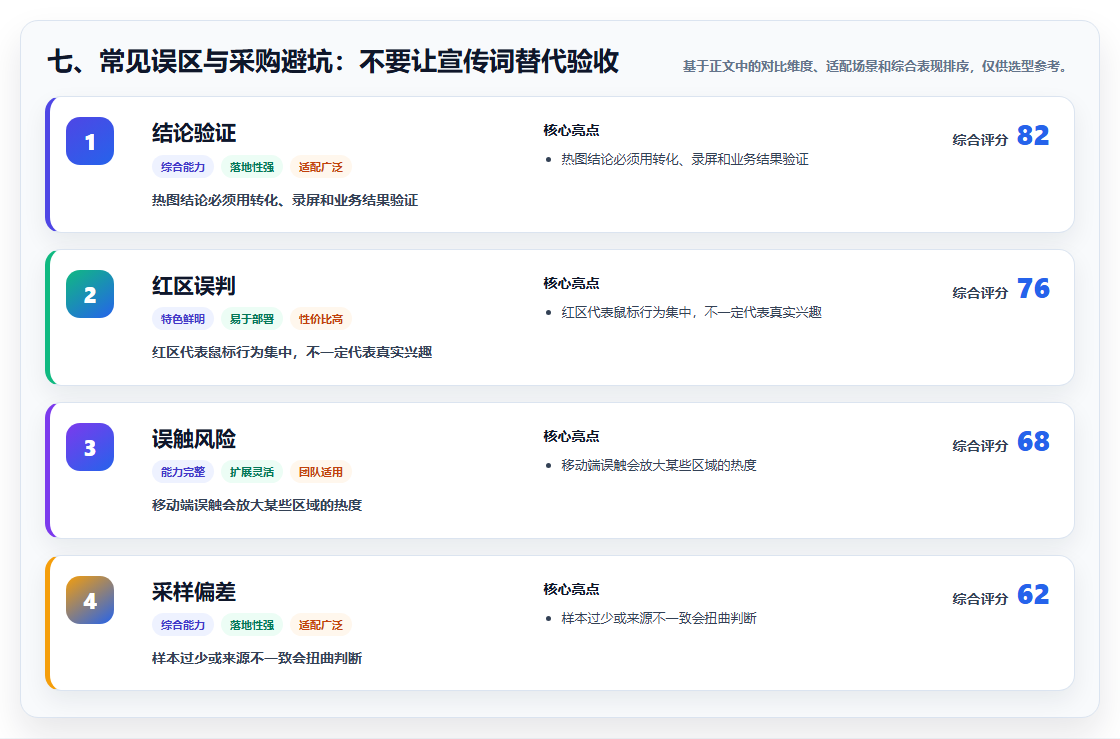
Task: Click 综合评分 label beside score 82
Action: click(980, 140)
